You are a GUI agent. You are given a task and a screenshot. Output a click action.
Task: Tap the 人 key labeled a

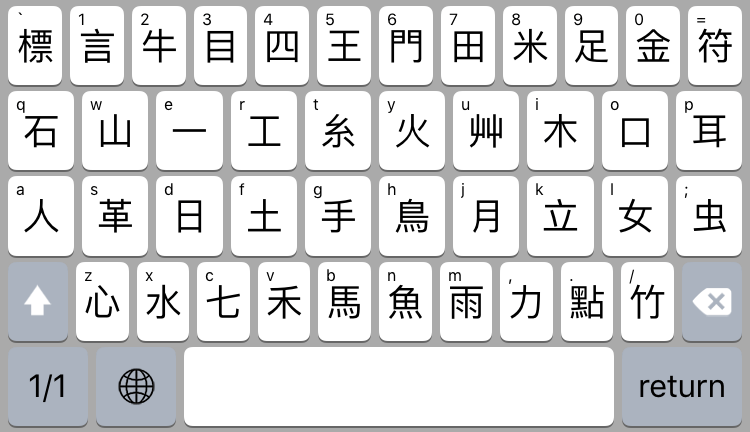tap(41, 216)
